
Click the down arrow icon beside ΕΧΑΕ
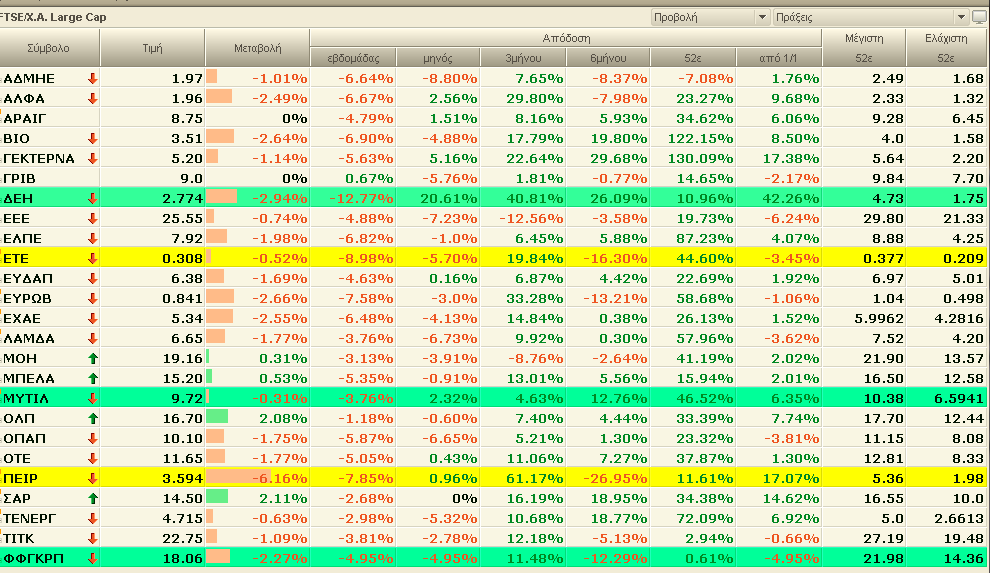pyautogui.click(x=93, y=318)
